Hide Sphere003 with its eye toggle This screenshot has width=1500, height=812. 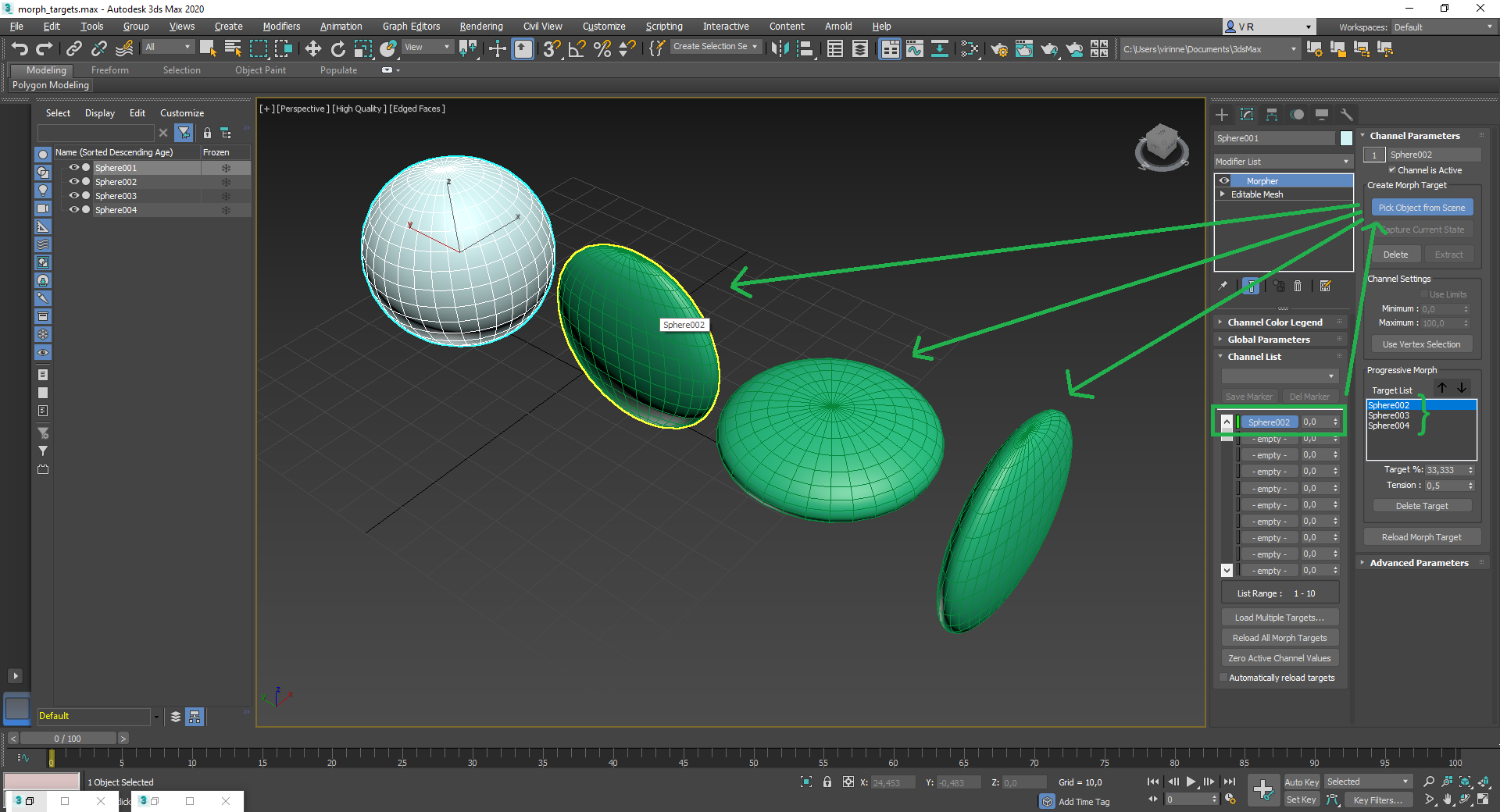pos(73,196)
